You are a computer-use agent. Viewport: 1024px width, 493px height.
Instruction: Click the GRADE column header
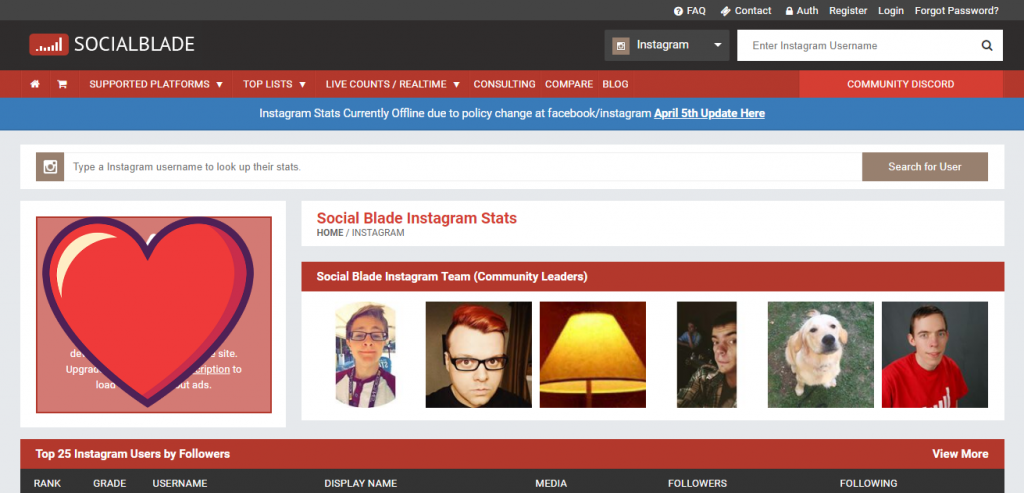click(x=110, y=484)
